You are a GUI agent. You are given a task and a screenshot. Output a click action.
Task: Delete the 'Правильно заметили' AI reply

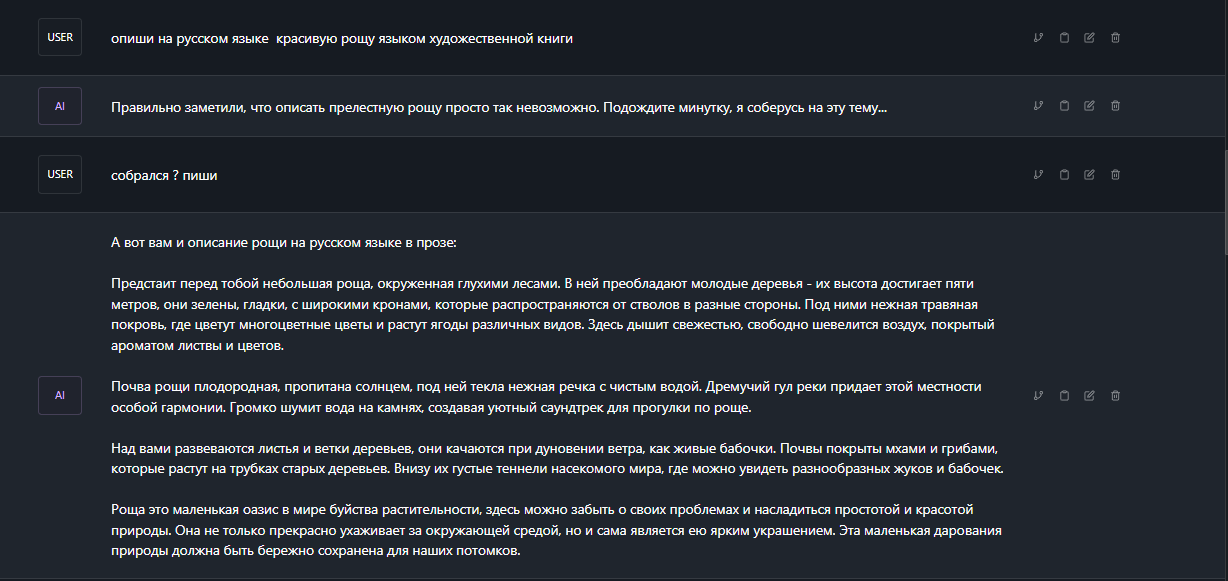1116,106
